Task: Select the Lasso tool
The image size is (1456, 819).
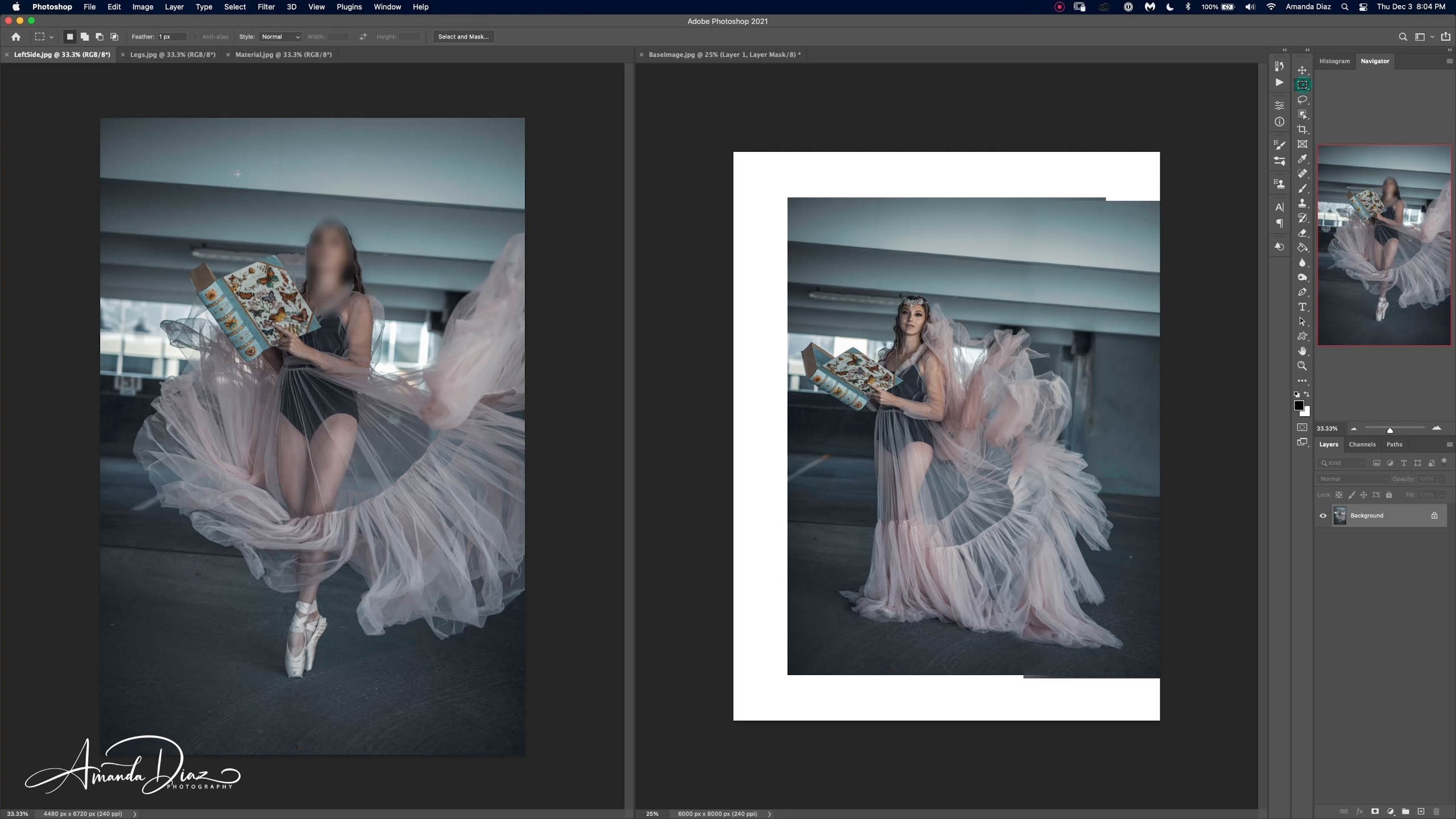Action: point(1302,100)
